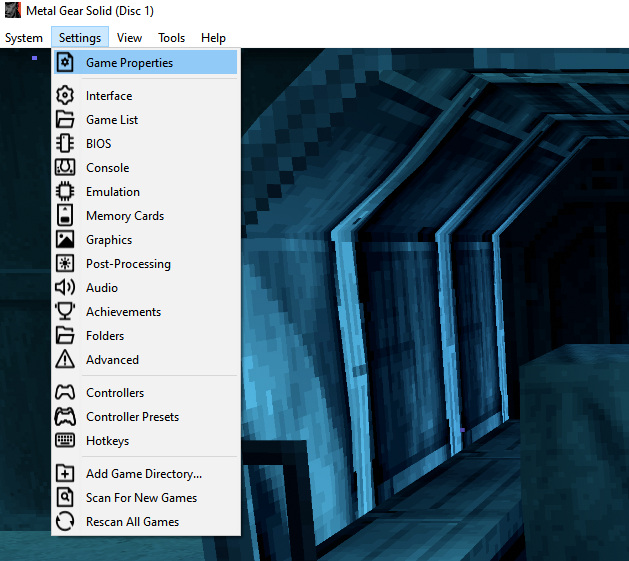Open Graphics settings

(x=146, y=240)
